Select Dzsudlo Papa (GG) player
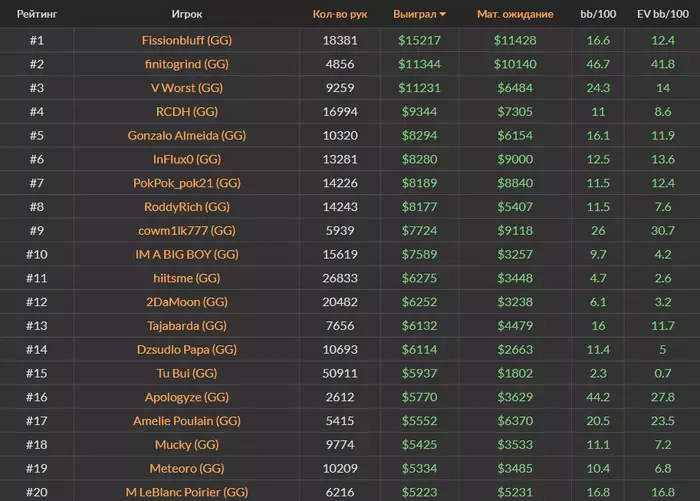This screenshot has height=501, width=700. click(186, 350)
